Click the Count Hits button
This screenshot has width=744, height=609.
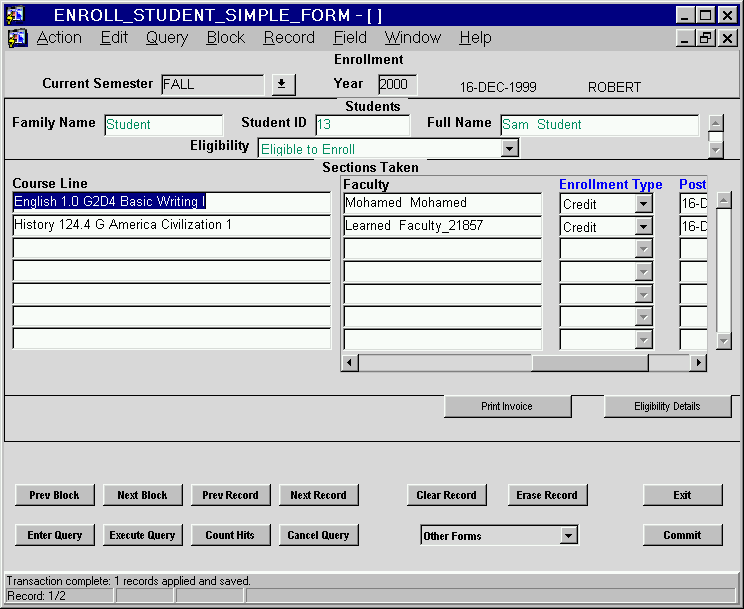(x=231, y=535)
